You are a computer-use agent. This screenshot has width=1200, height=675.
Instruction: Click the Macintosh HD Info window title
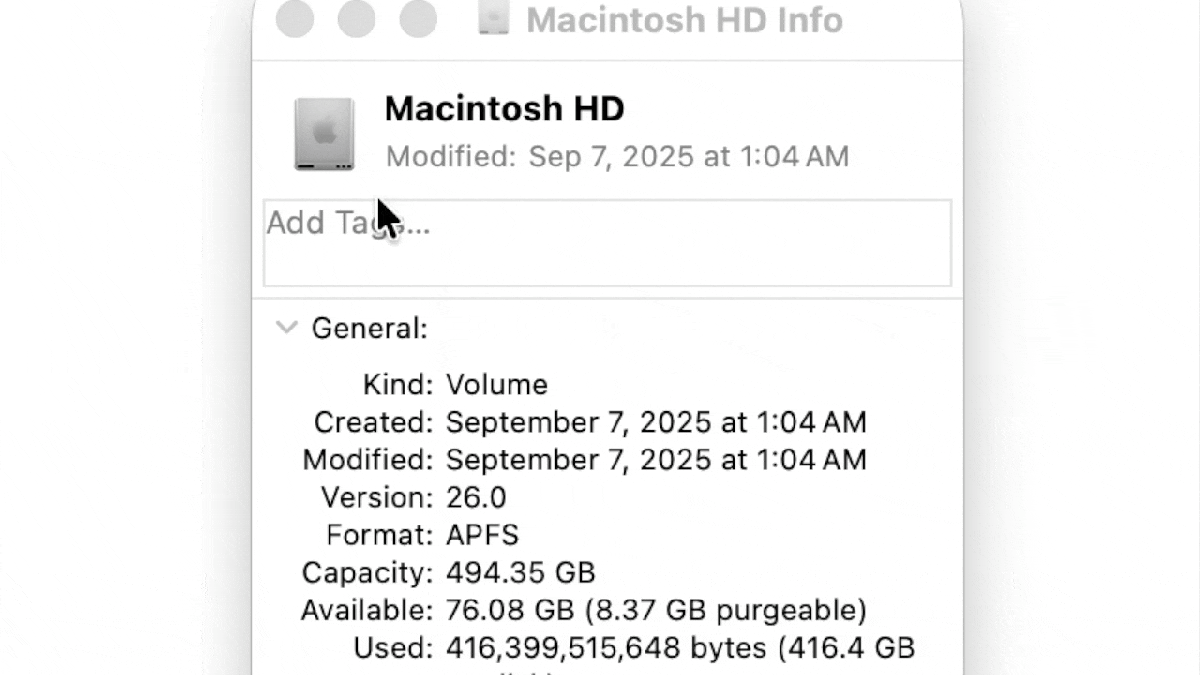click(686, 20)
